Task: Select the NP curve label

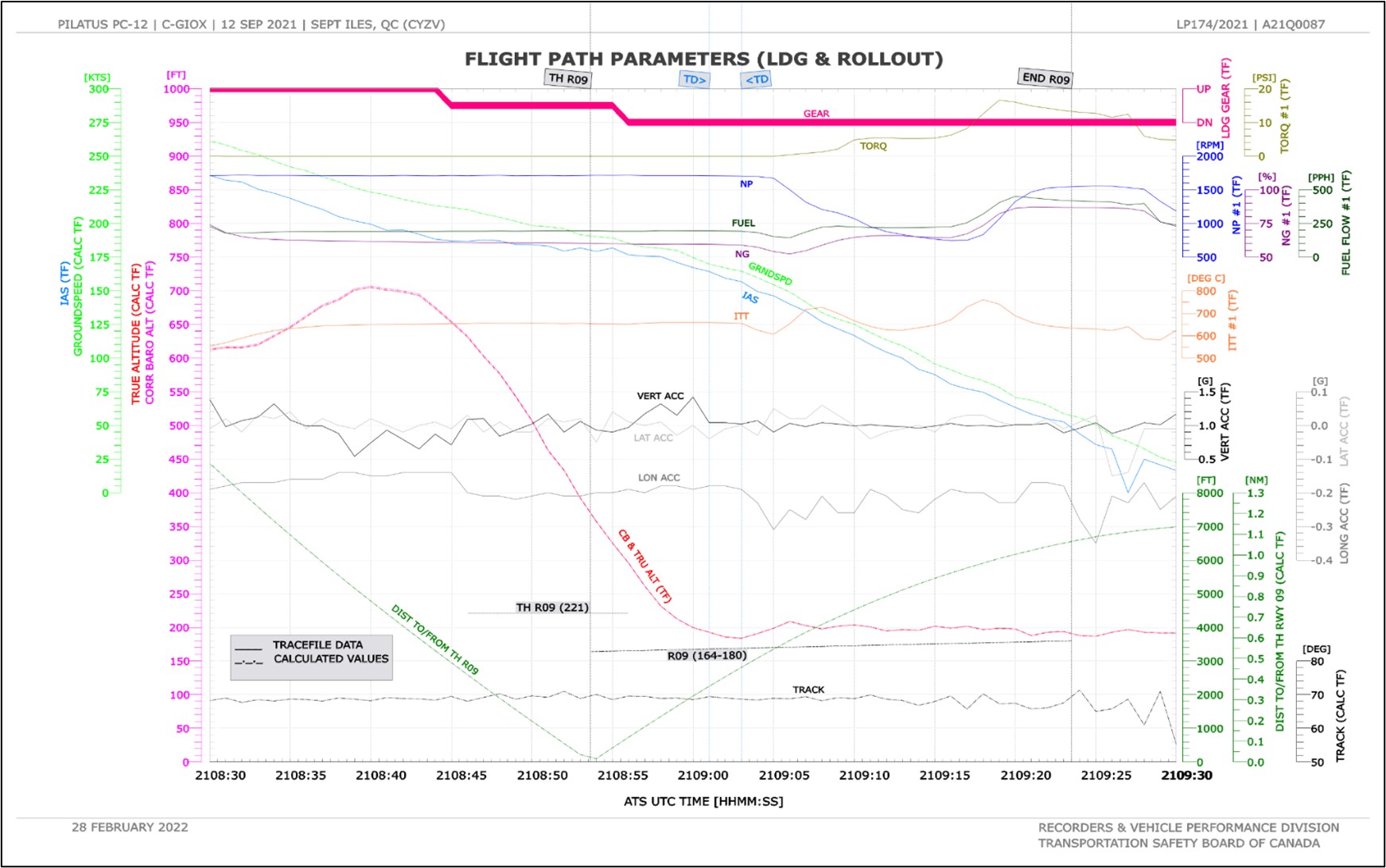Action: click(746, 184)
